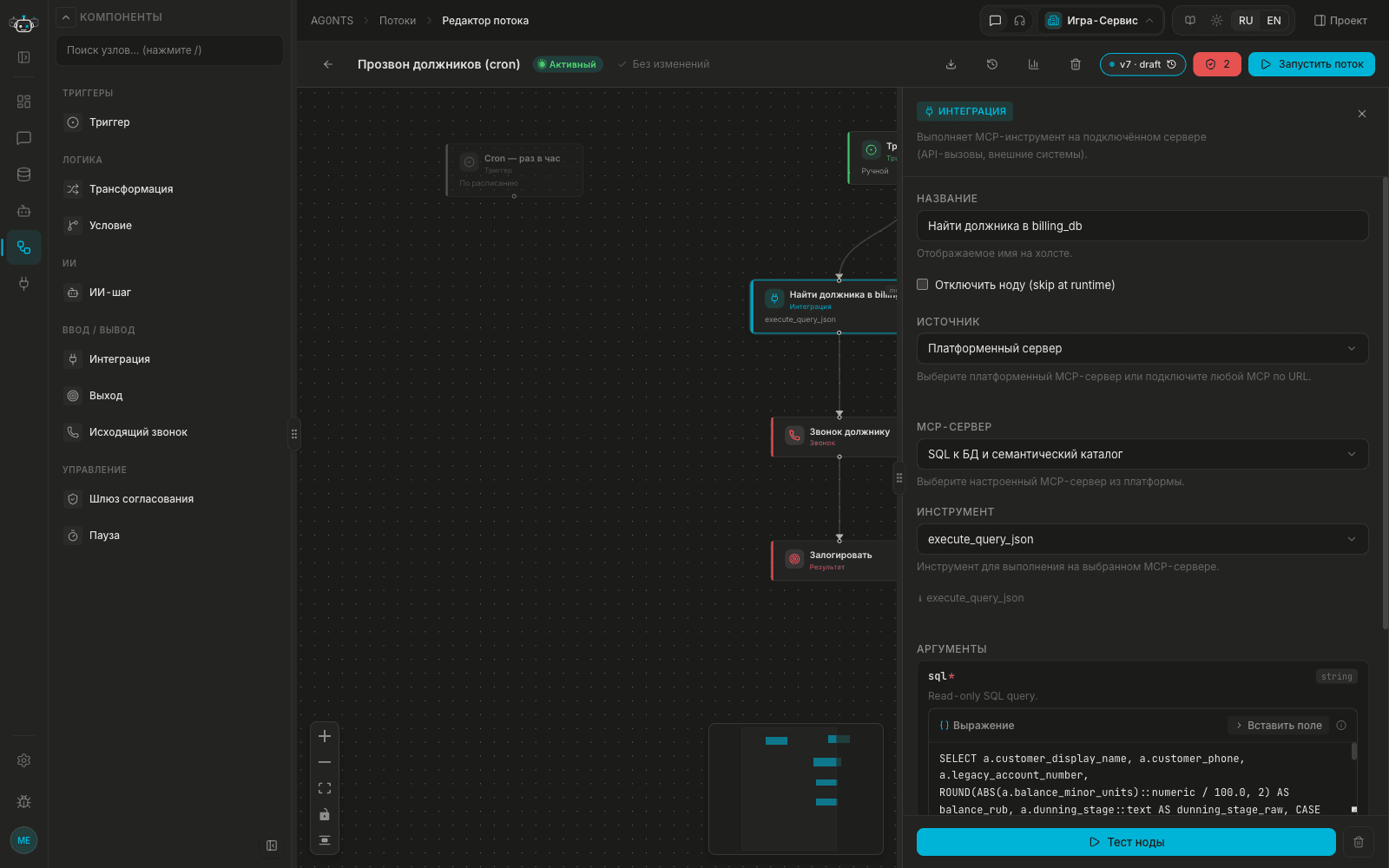The height and width of the screenshot is (868, 1389).
Task: Select ИИ-шаг component
Action: [x=169, y=293]
